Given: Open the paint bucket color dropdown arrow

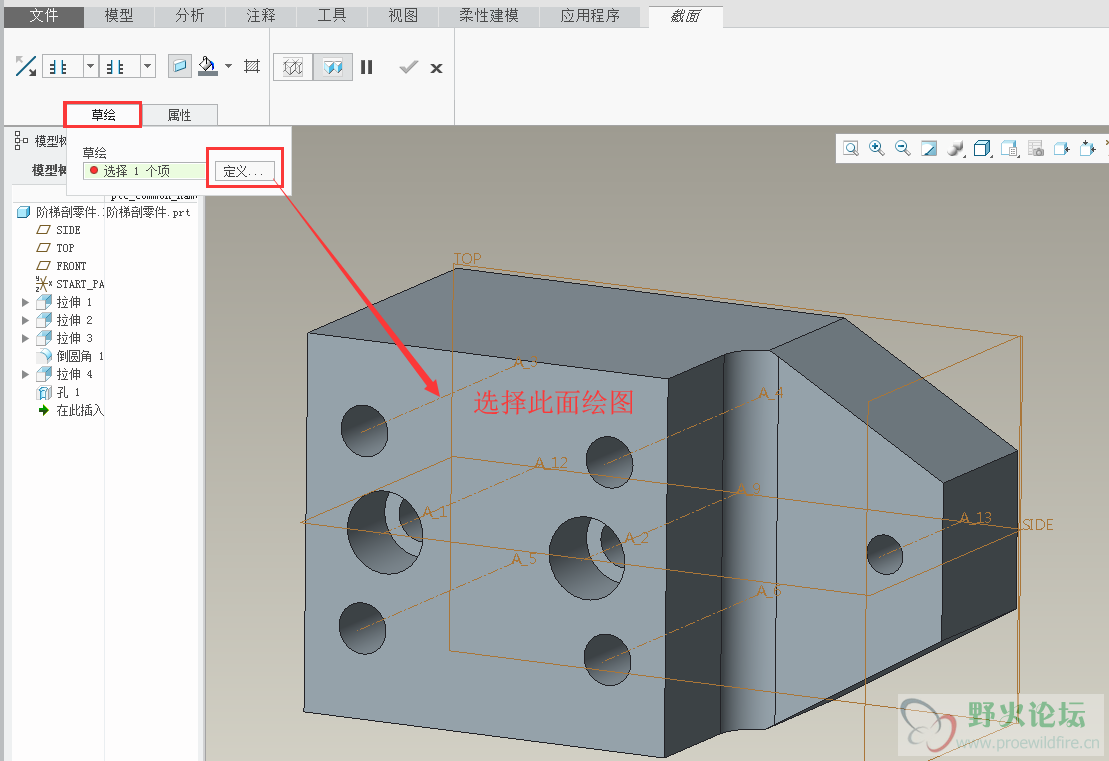Looking at the screenshot, I should pyautogui.click(x=228, y=66).
